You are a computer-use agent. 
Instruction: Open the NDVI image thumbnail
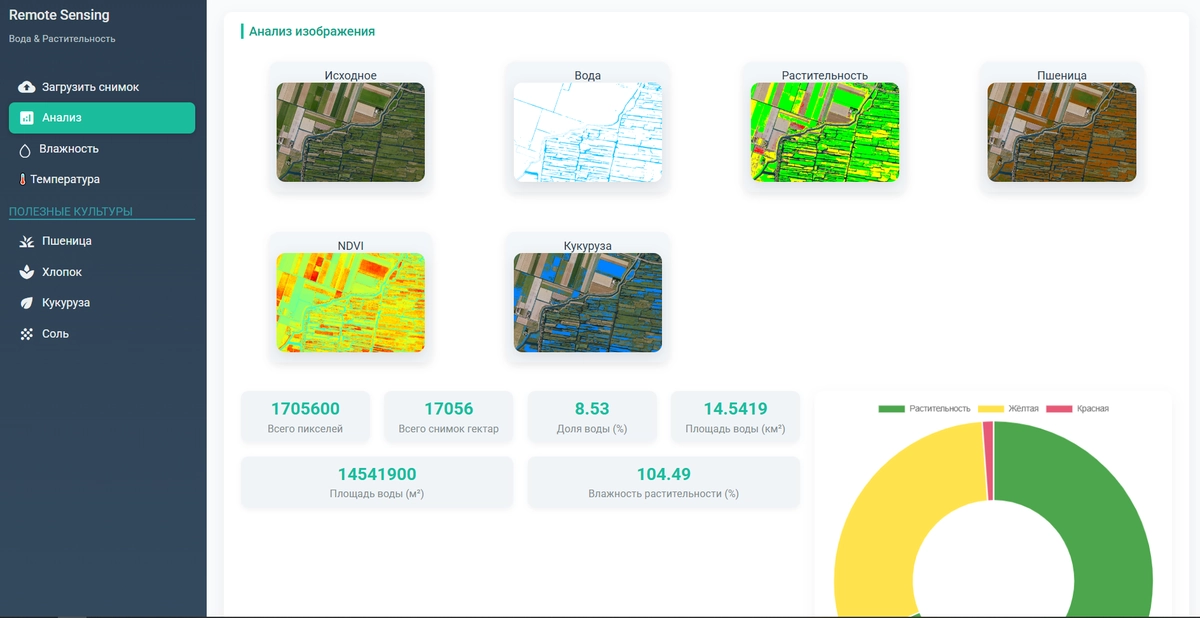[x=350, y=302]
